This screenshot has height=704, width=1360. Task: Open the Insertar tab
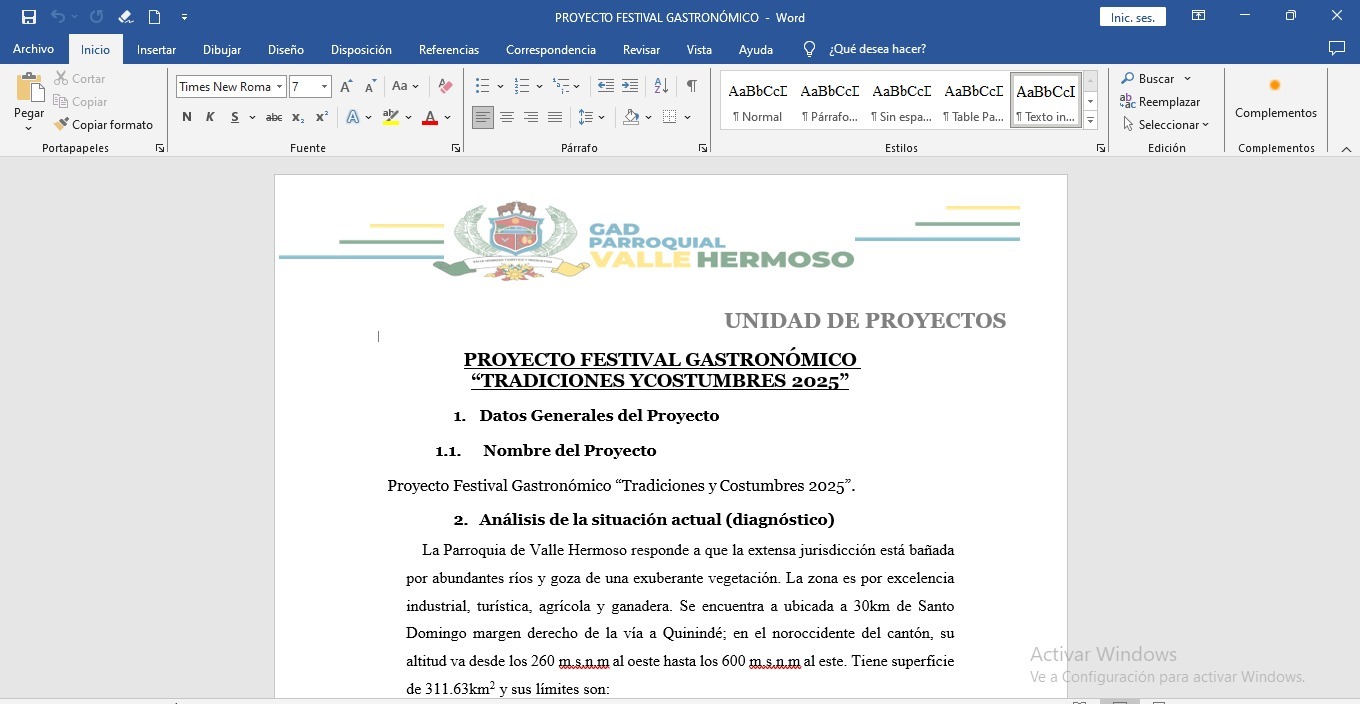156,49
